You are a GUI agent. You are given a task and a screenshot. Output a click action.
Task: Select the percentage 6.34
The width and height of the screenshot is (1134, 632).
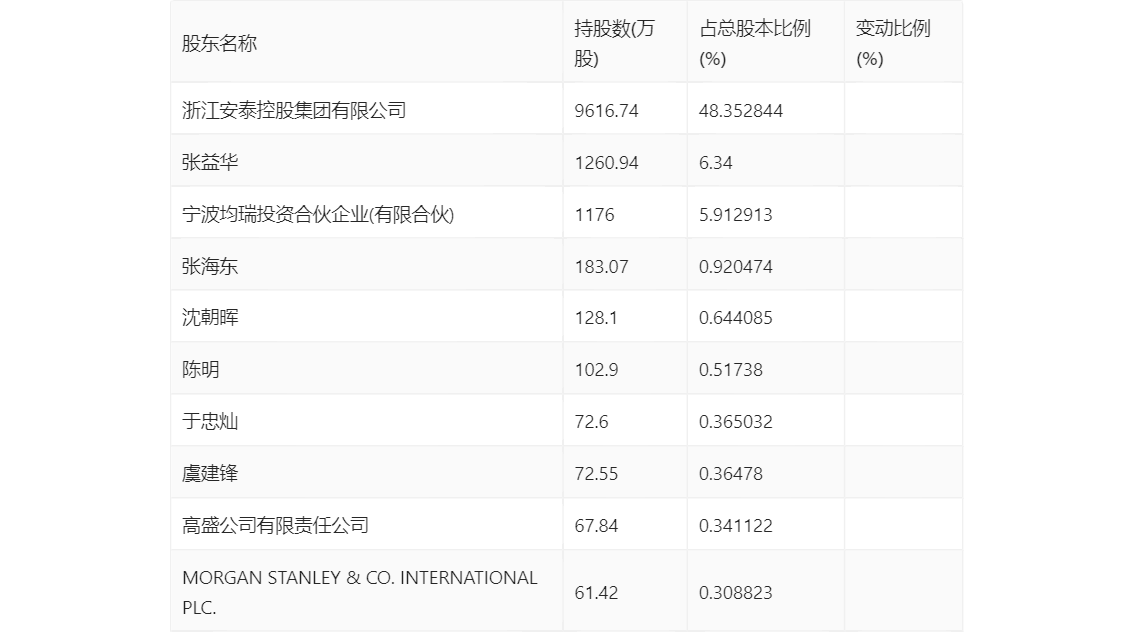pos(715,163)
